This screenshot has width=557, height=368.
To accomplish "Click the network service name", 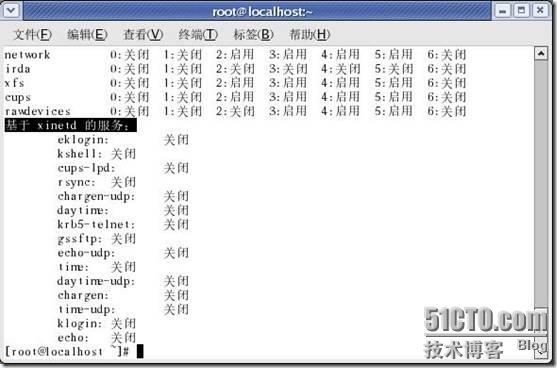I will (x=27, y=55).
